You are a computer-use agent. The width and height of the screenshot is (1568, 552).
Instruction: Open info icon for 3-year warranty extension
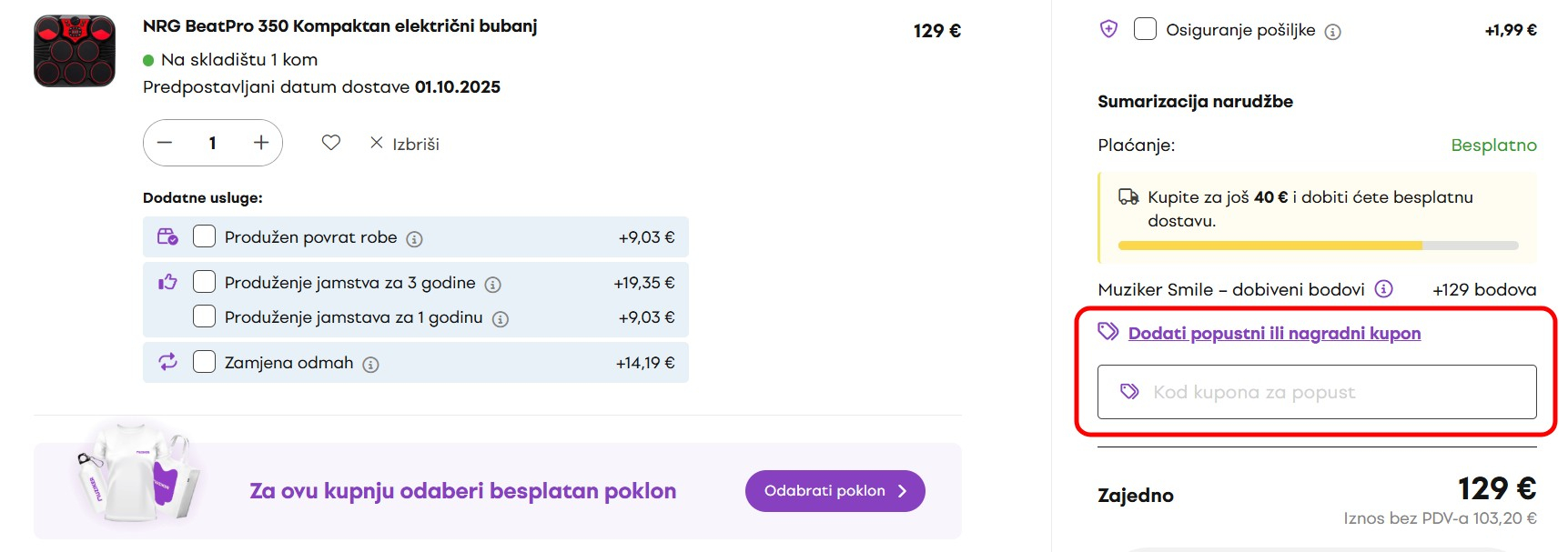(x=492, y=285)
